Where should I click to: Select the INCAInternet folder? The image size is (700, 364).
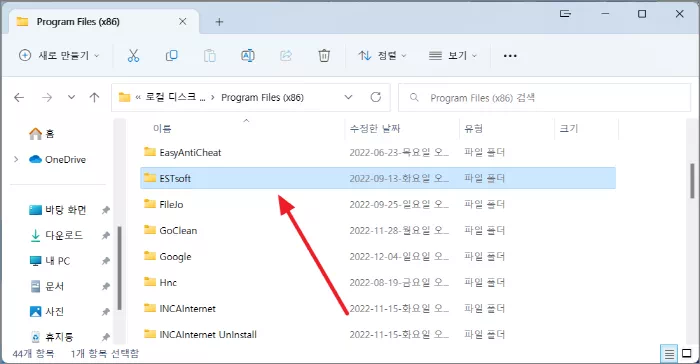(378, 309)
